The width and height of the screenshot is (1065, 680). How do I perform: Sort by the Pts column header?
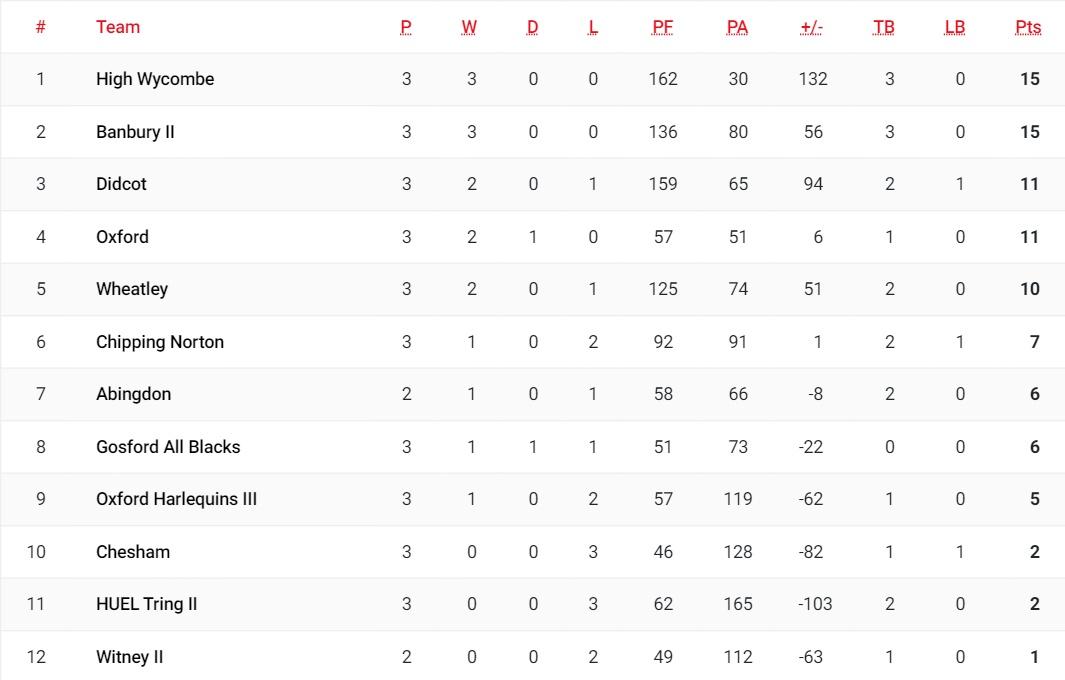1028,27
